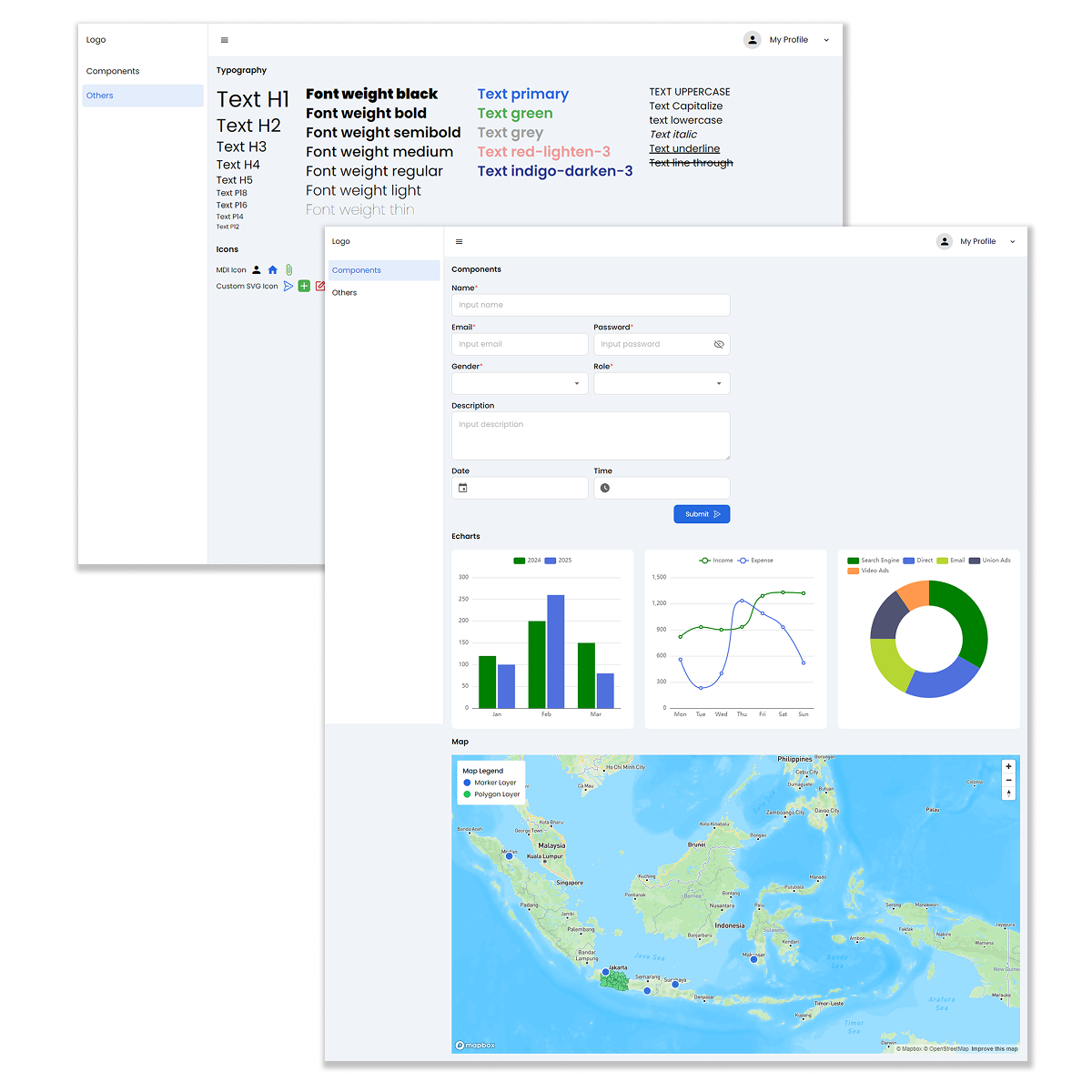Click the 'Text indigo-darken-3' sample
The height and width of the screenshot is (1092, 1092).
coord(555,171)
